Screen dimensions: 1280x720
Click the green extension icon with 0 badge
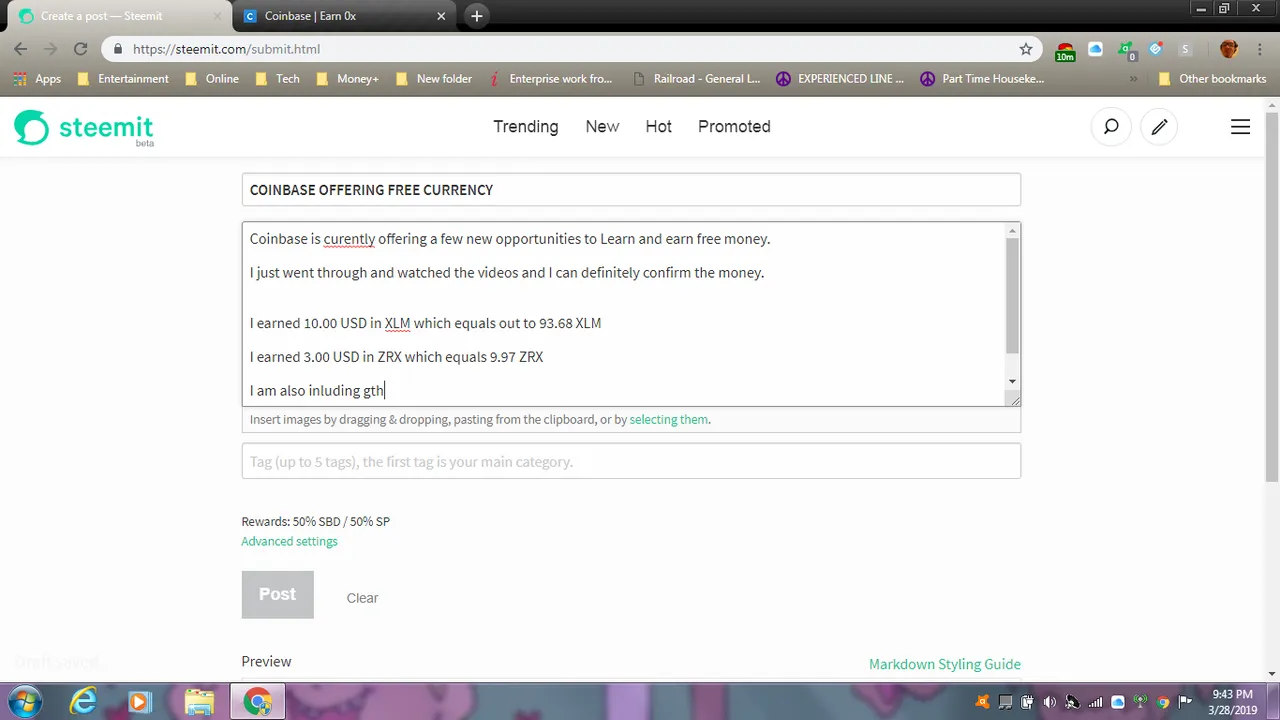click(x=1126, y=50)
